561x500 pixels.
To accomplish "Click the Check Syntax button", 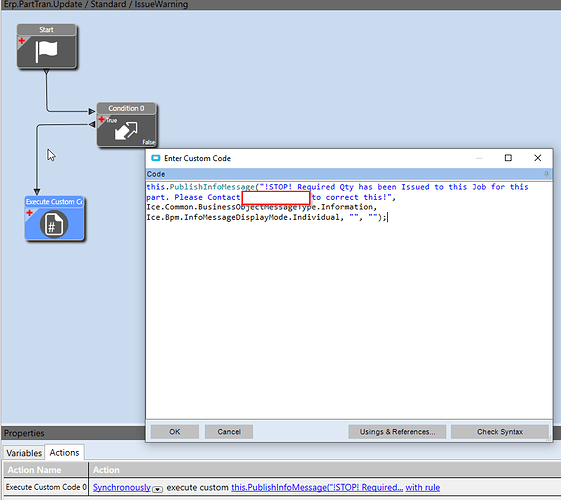I will [x=500, y=432].
